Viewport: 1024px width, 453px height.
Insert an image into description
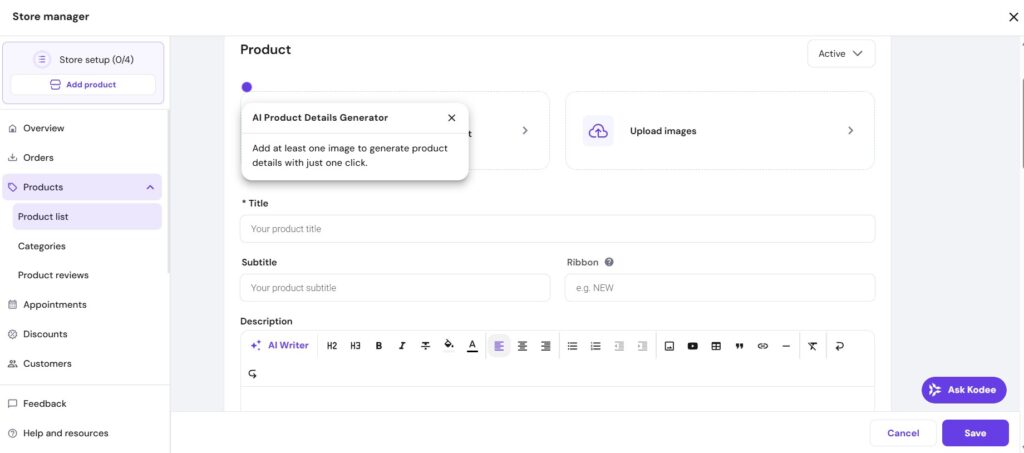click(669, 346)
